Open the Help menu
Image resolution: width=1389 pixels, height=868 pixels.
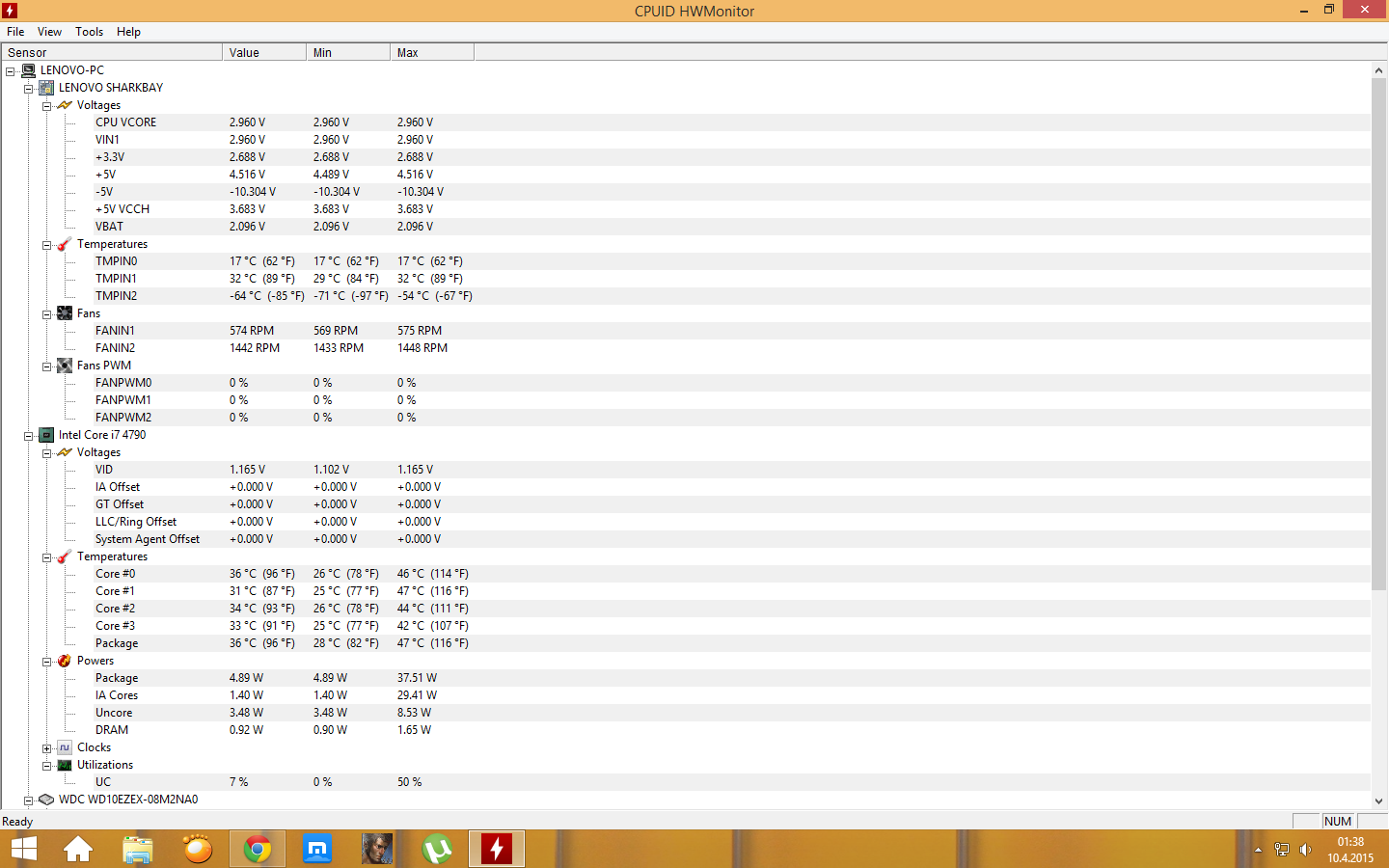coord(128,32)
